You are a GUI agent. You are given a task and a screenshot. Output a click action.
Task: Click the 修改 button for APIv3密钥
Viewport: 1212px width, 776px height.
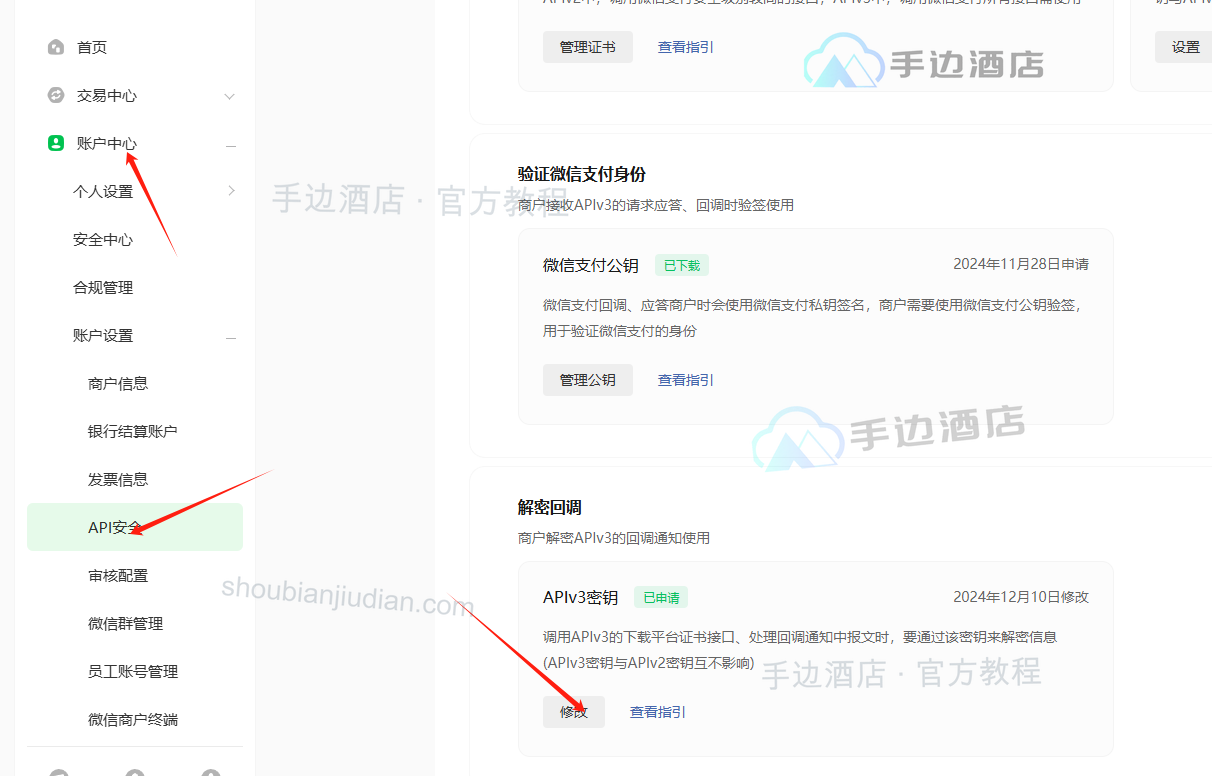click(x=574, y=712)
